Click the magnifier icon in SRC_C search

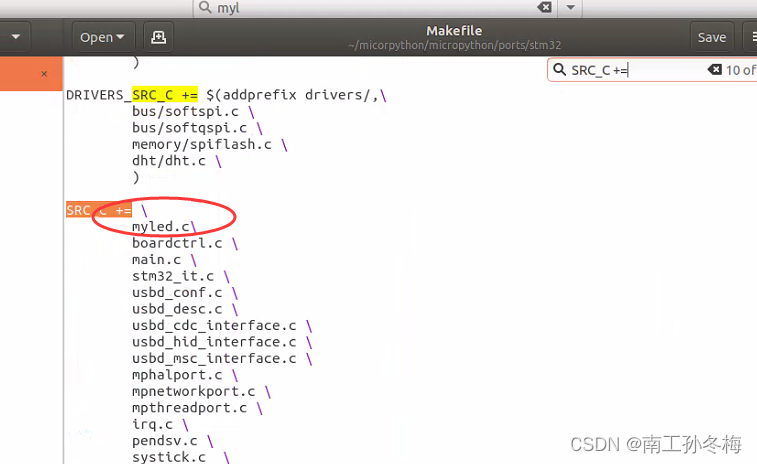[x=559, y=70]
